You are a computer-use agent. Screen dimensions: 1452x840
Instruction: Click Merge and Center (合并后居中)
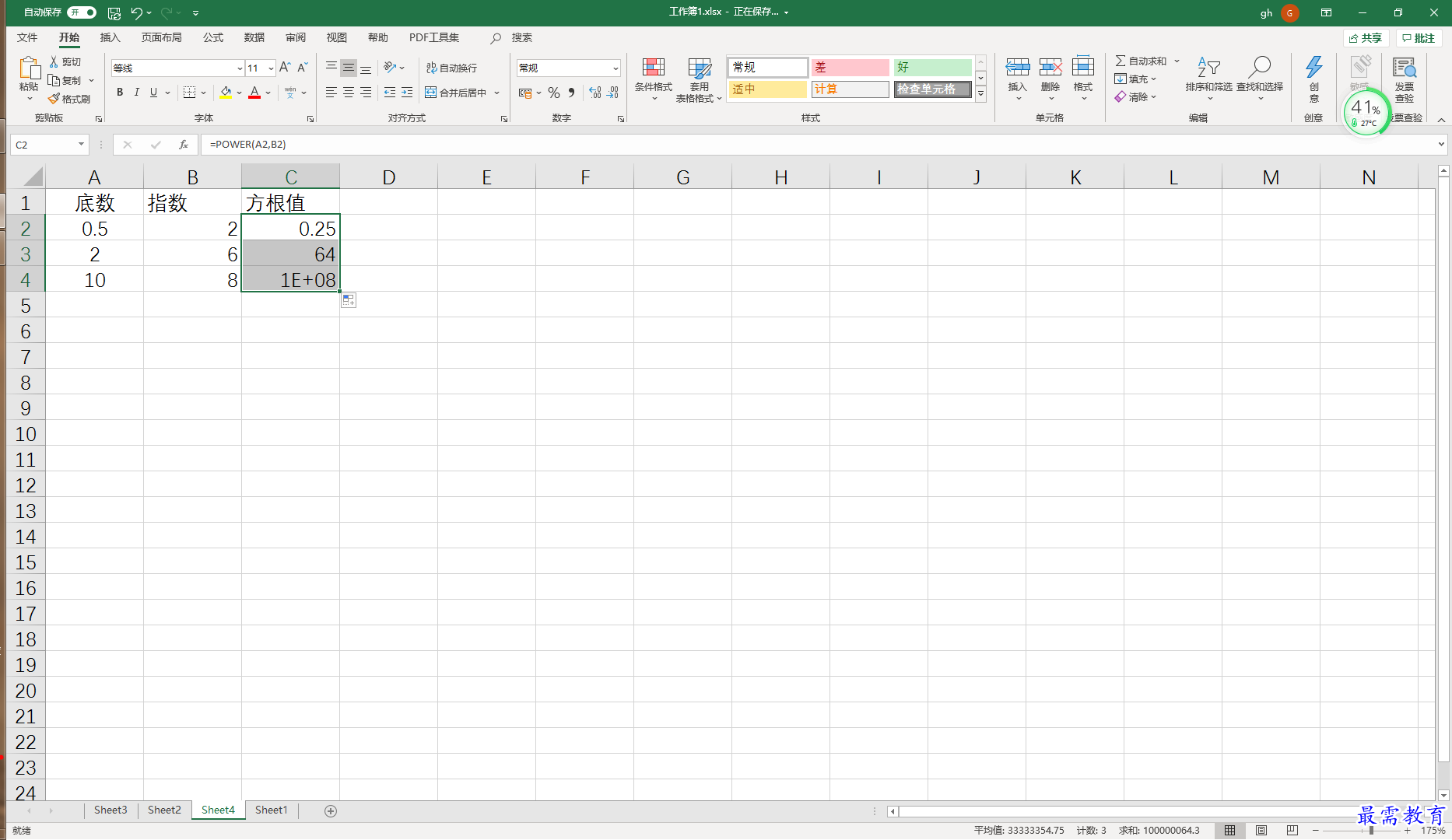[x=456, y=93]
